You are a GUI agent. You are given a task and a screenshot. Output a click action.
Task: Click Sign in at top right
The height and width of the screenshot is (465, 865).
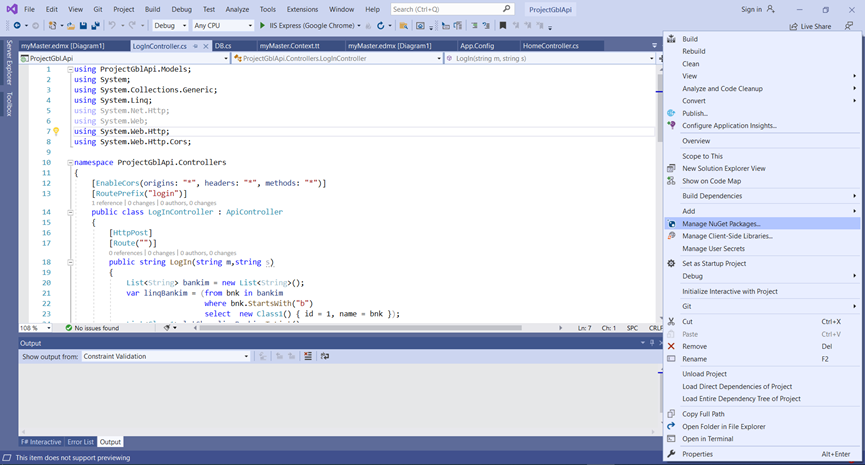click(x=751, y=9)
